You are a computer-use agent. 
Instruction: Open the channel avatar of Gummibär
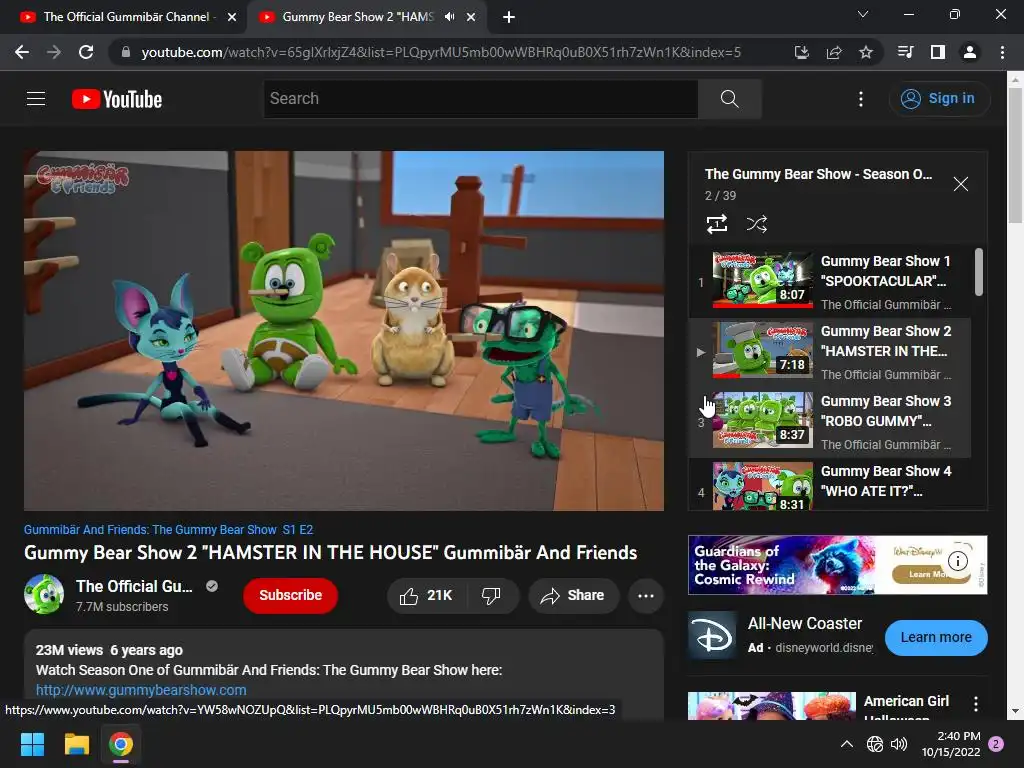pyautogui.click(x=44, y=594)
